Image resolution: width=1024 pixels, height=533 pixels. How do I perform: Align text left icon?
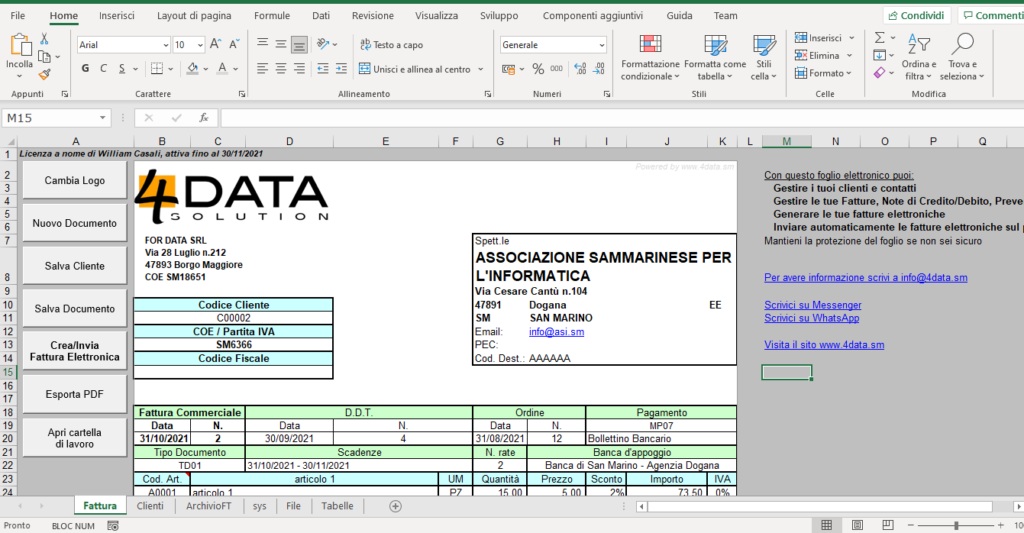(x=263, y=68)
